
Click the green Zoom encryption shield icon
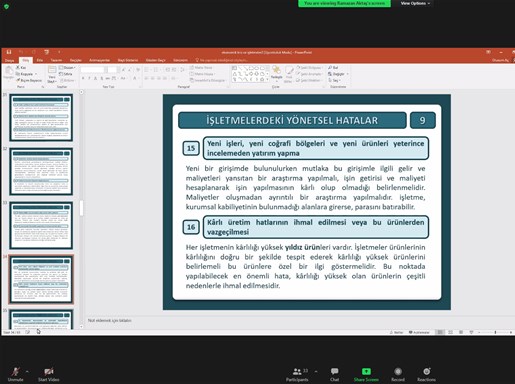tap(6, 6)
